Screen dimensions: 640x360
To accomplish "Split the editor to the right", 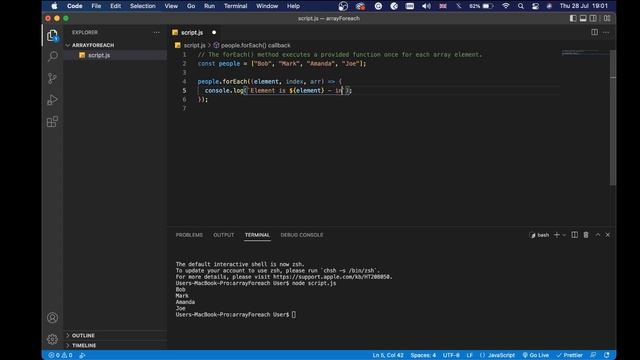I will click(x=594, y=32).
